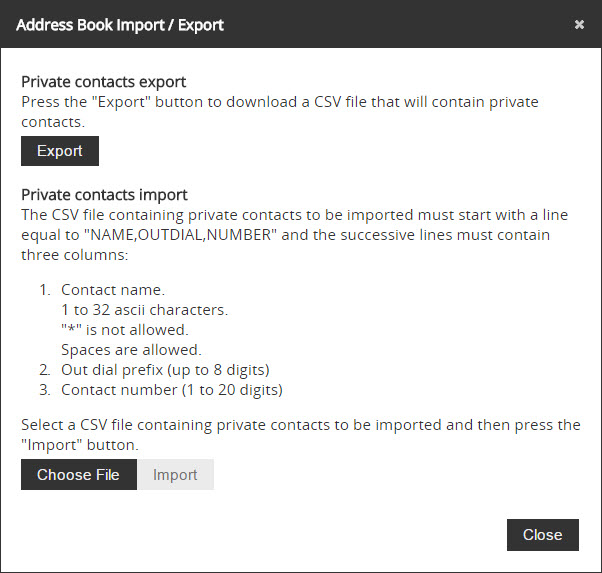The height and width of the screenshot is (573, 602).
Task: Close the dialog using the X icon
Action: tap(579, 24)
